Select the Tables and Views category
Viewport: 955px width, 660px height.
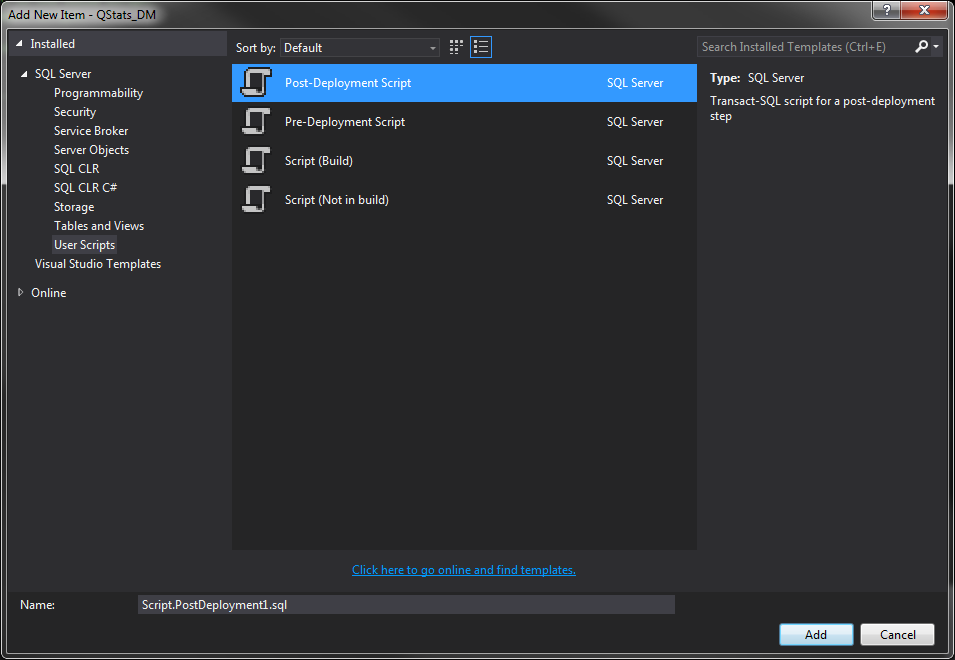(99, 226)
